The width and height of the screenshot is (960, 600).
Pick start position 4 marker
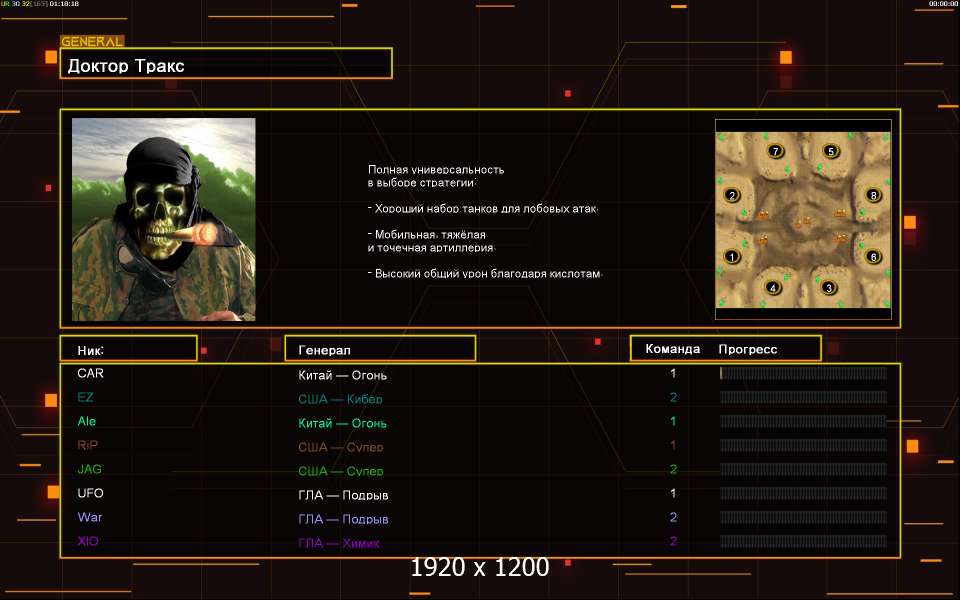click(772, 288)
